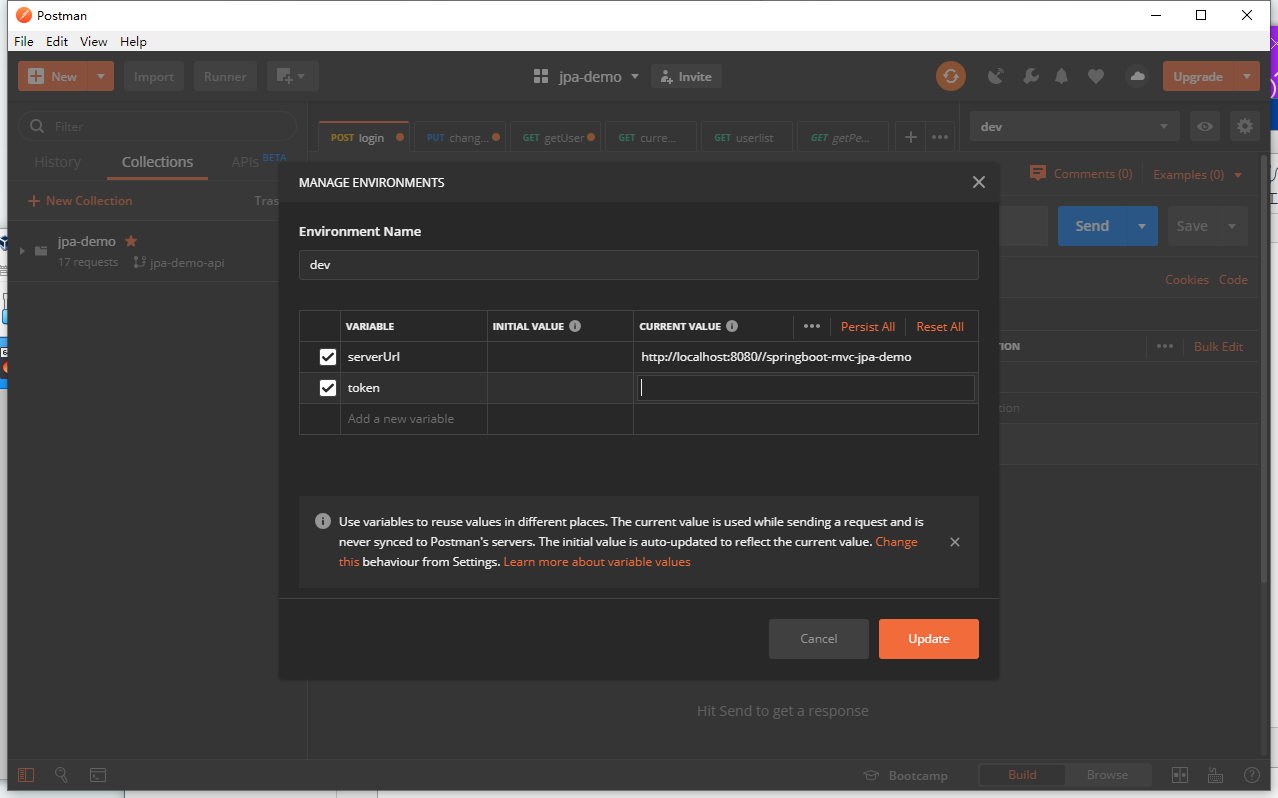Toggle the token variable checkbox
The height and width of the screenshot is (798, 1278).
point(327,388)
